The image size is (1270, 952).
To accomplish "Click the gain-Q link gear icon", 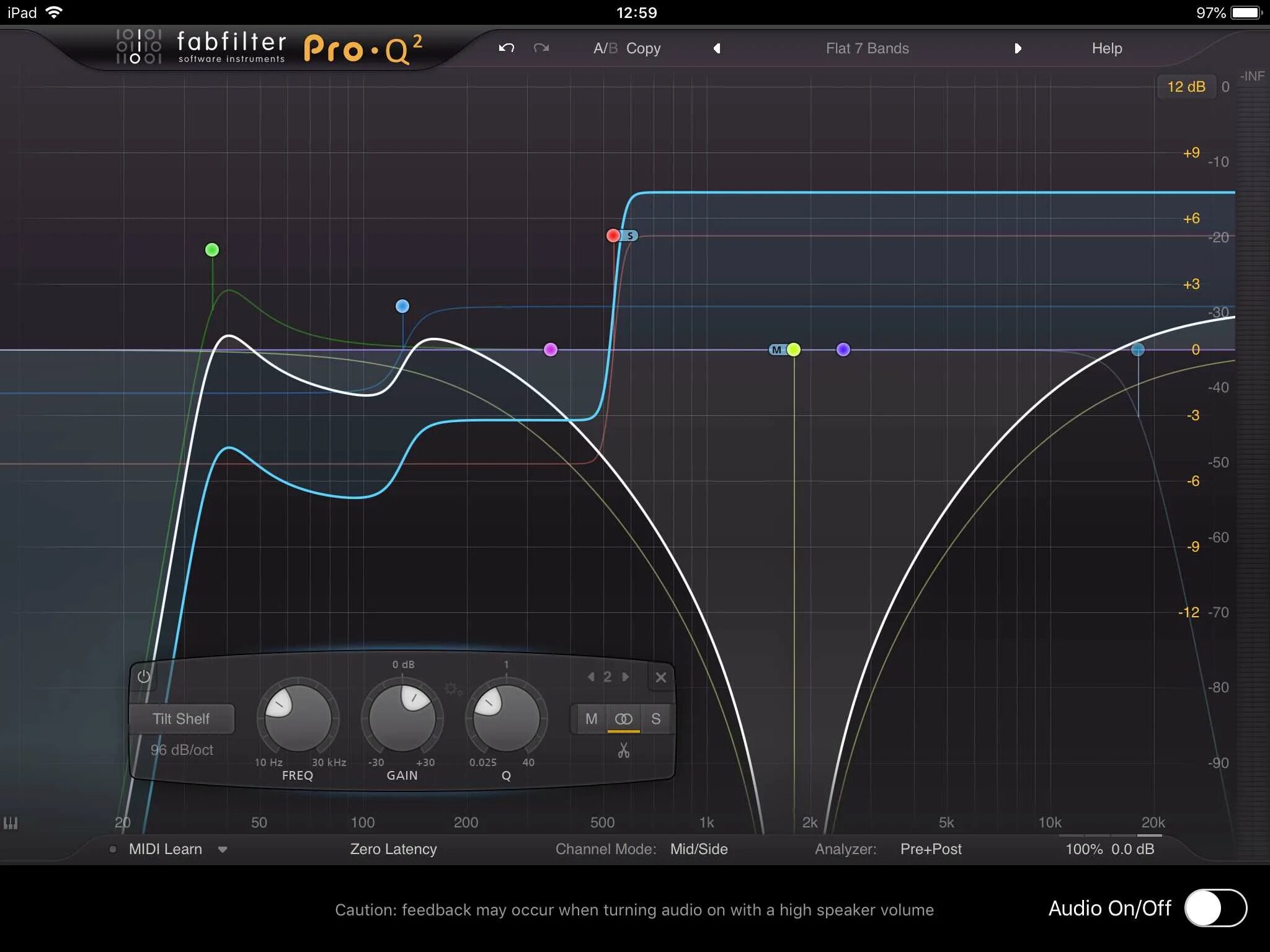I will 453,689.
